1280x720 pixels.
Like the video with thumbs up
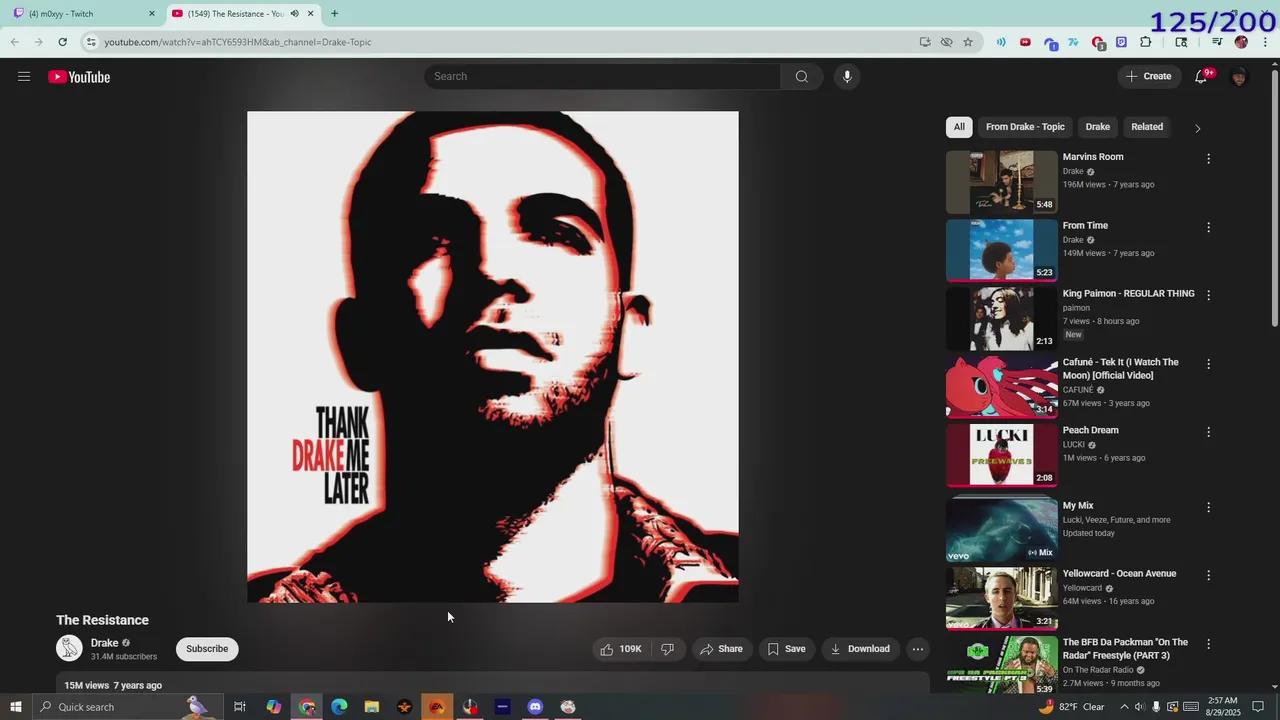point(620,649)
